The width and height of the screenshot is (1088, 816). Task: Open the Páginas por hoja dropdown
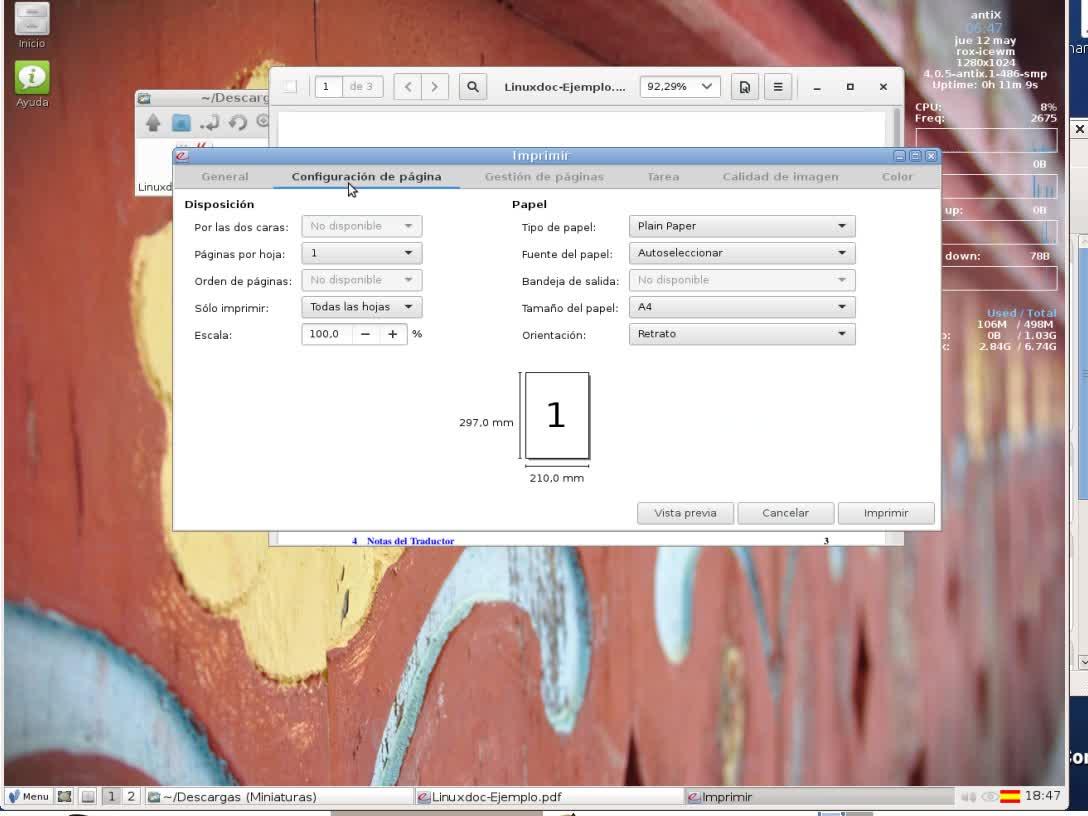(361, 253)
